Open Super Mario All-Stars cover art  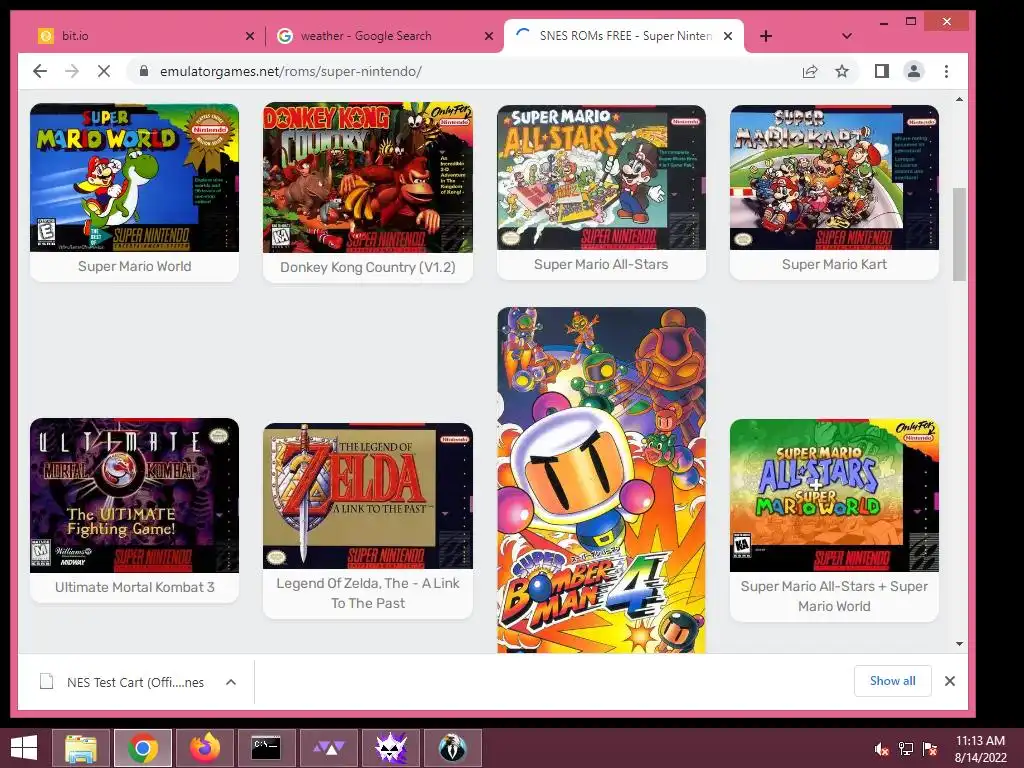click(601, 177)
